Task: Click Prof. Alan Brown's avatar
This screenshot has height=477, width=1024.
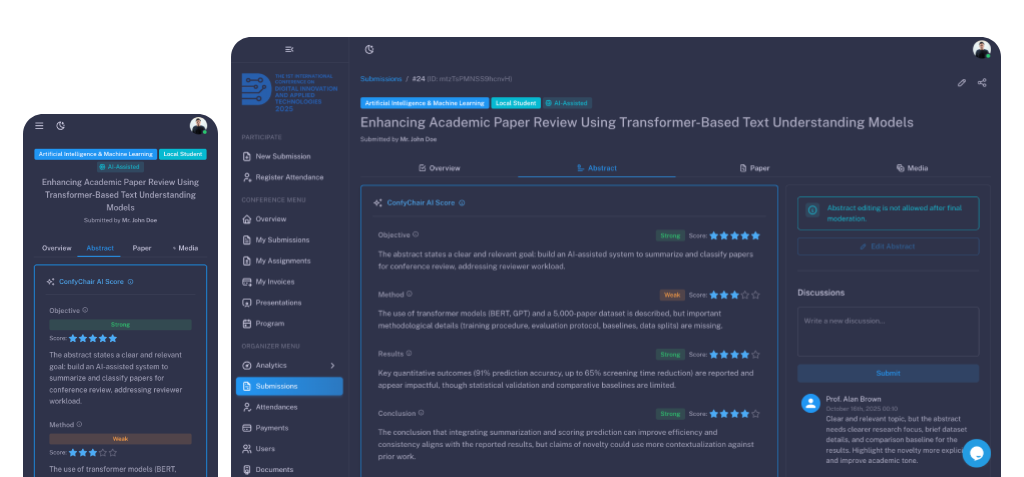Action: (810, 403)
